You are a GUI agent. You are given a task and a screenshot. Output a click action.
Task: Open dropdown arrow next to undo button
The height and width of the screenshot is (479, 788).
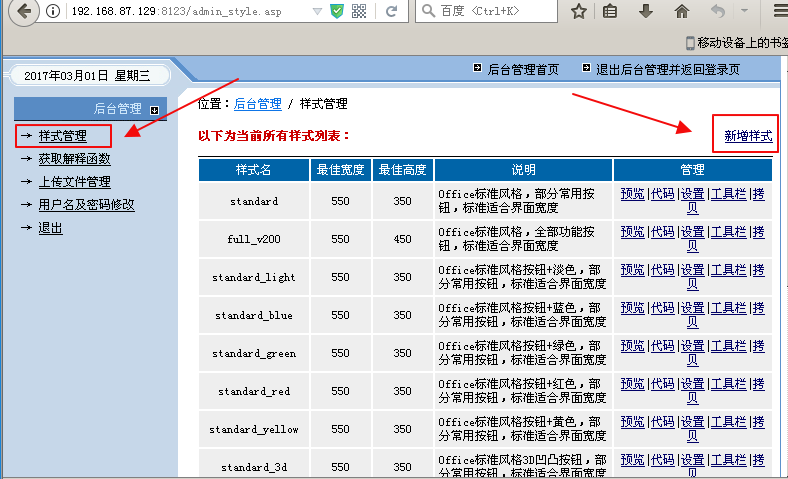[744, 11]
